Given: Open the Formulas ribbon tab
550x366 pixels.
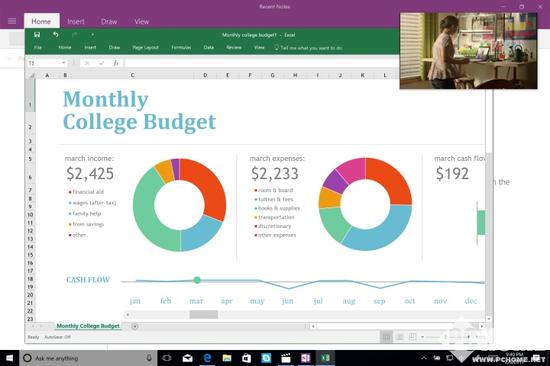Looking at the screenshot, I should click(181, 47).
